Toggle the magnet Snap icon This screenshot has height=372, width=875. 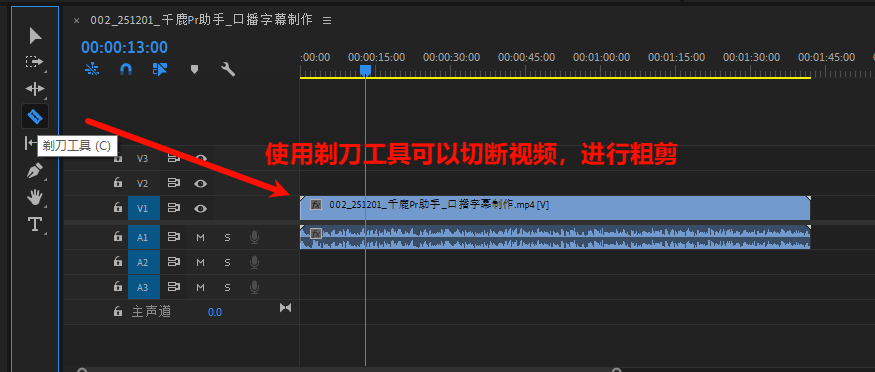point(126,69)
